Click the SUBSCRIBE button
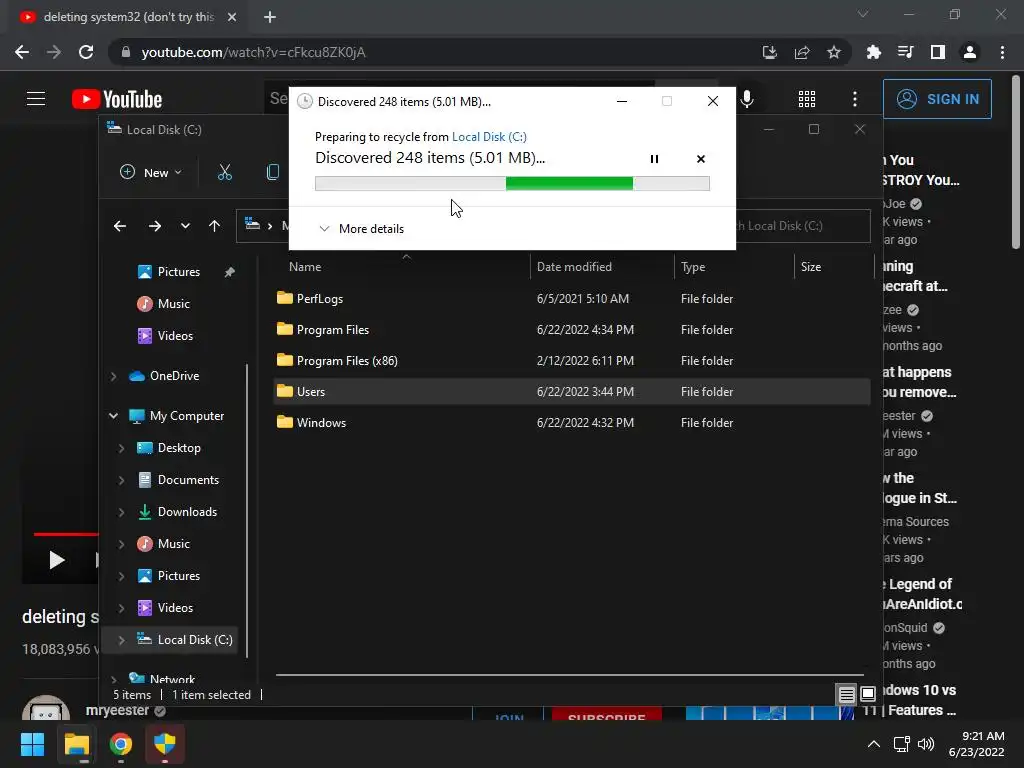 [x=607, y=714]
